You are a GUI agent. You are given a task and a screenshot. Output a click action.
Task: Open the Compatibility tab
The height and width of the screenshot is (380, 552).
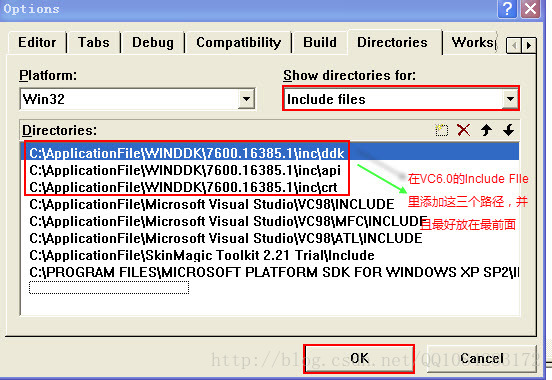point(238,43)
